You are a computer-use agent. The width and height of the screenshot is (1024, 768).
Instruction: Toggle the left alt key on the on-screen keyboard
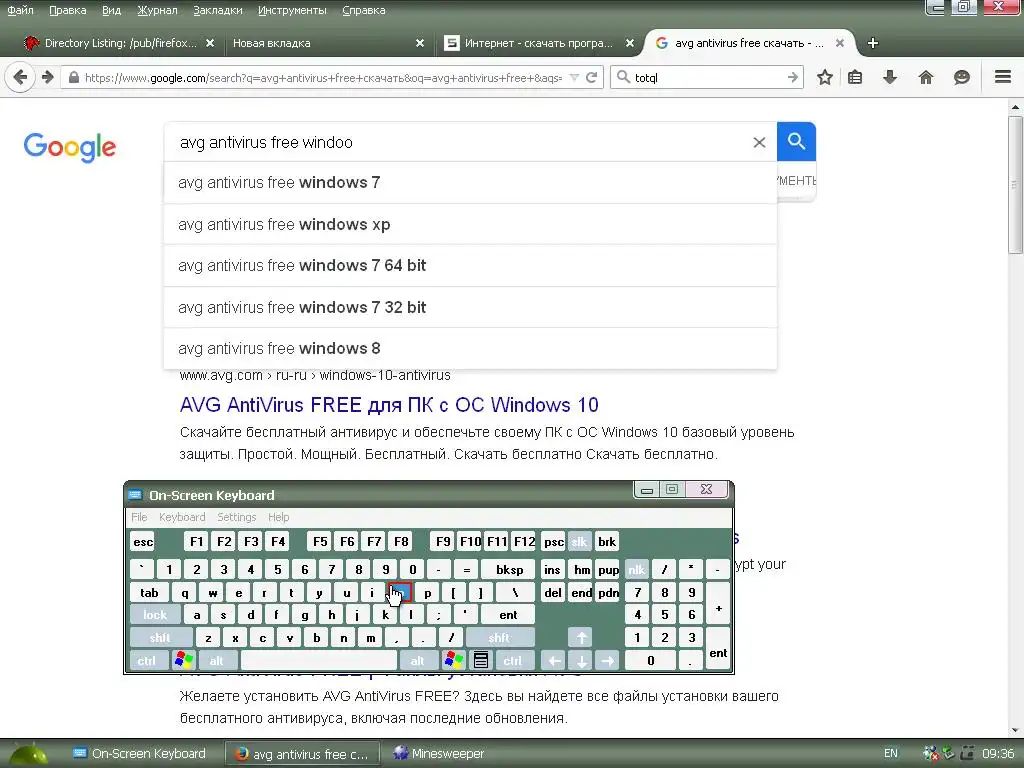217,660
